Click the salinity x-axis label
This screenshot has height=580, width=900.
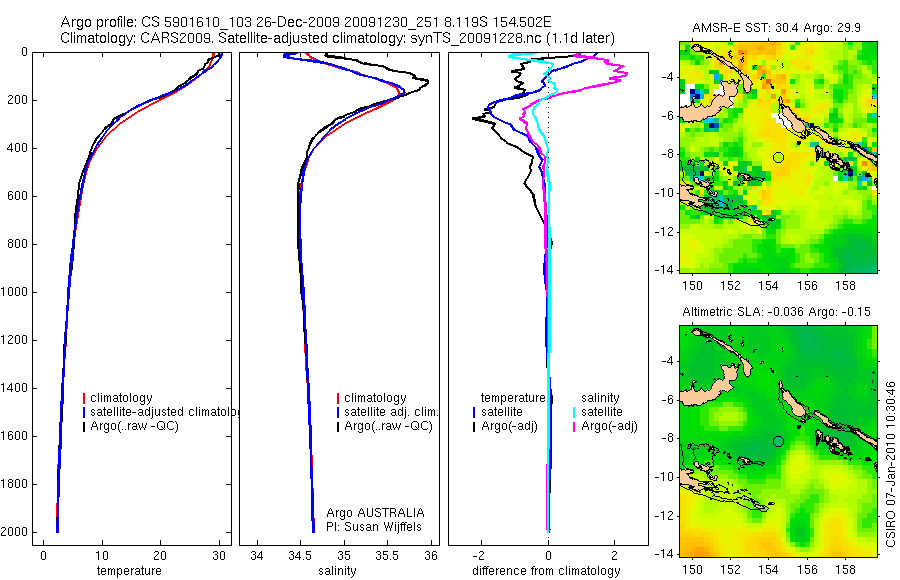click(338, 571)
